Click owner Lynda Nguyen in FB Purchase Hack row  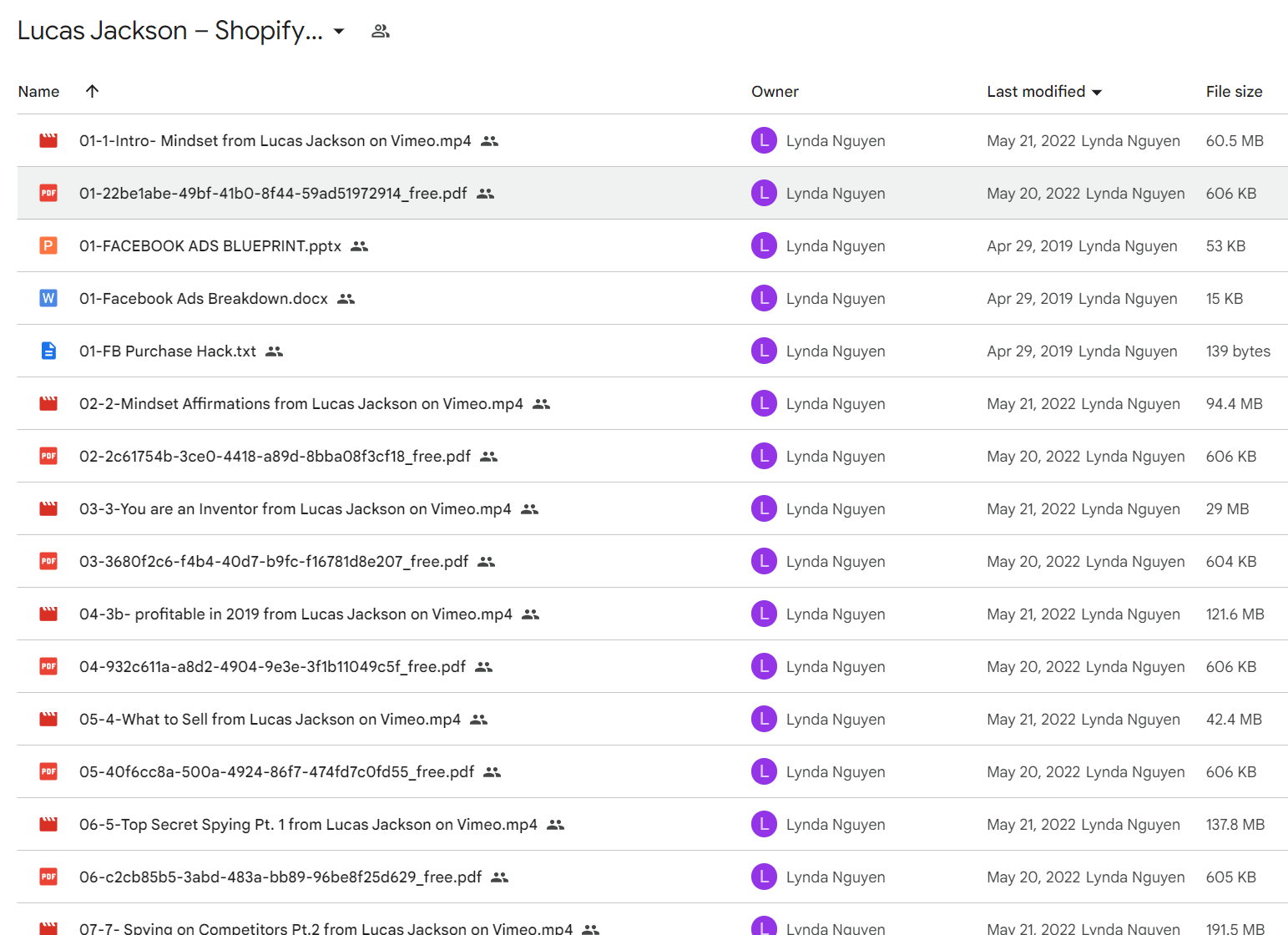point(836,351)
